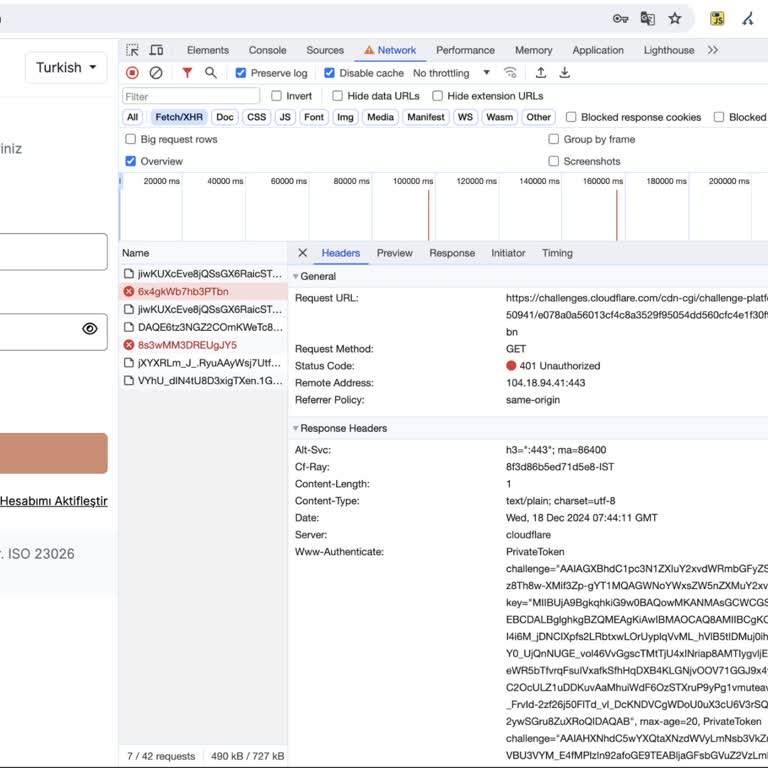
Task: Activate the inspect element picker icon
Action: [132, 50]
